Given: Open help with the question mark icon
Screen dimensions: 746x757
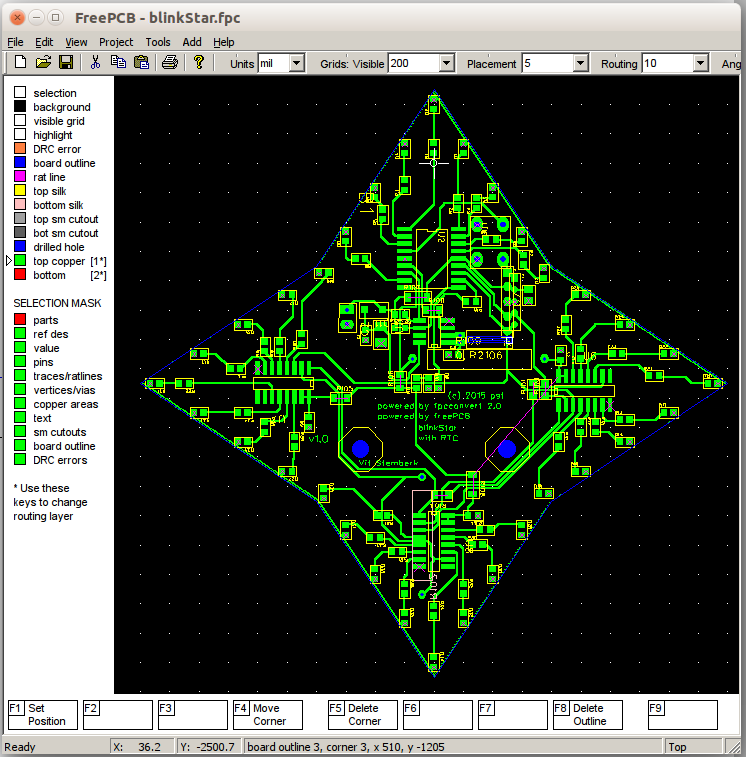Looking at the screenshot, I should pyautogui.click(x=198, y=62).
